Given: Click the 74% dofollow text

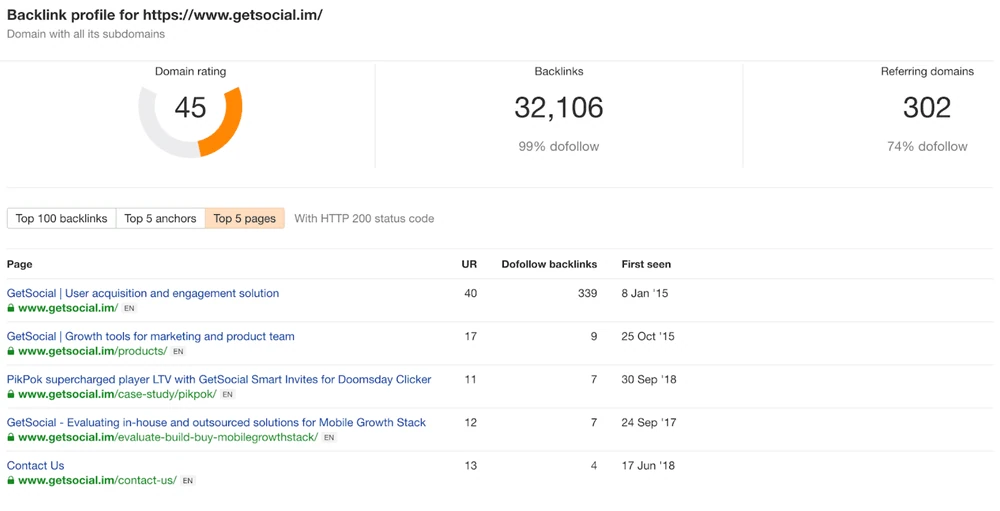Looking at the screenshot, I should point(927,147).
